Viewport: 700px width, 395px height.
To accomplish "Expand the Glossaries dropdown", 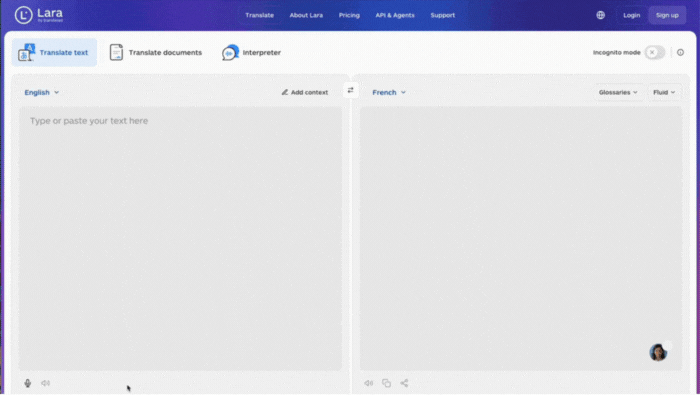I will coord(618,92).
